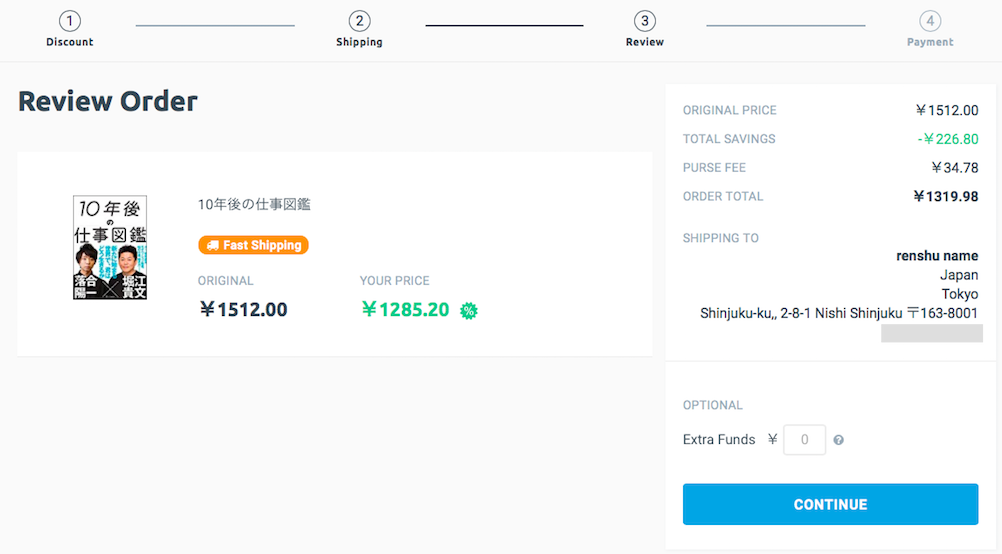This screenshot has width=1002, height=554.
Task: Click the ORDER TOTAL ￥1319.98 value
Action: (x=945, y=197)
